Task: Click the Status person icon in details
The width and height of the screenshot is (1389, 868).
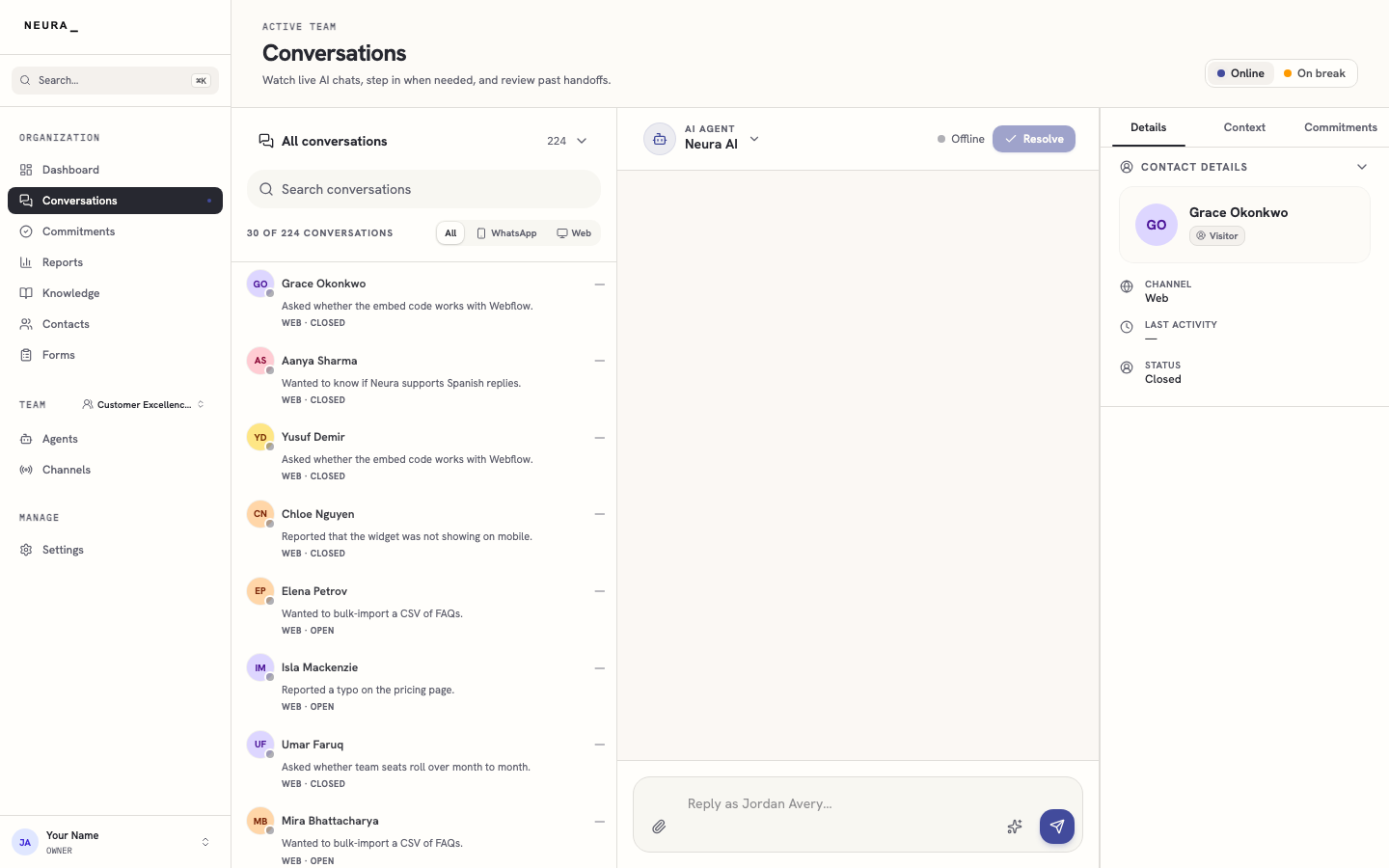Action: pos(1127,367)
